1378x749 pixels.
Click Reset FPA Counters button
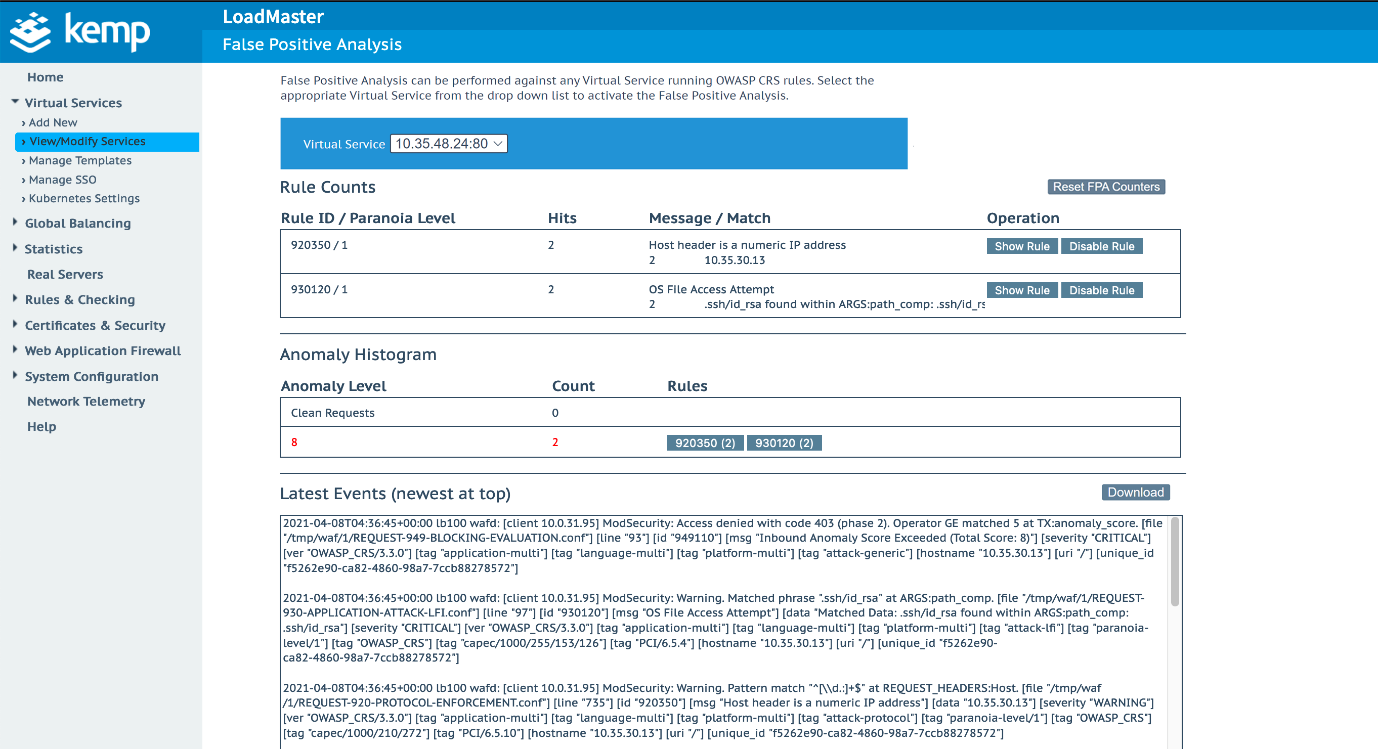[x=1106, y=187]
